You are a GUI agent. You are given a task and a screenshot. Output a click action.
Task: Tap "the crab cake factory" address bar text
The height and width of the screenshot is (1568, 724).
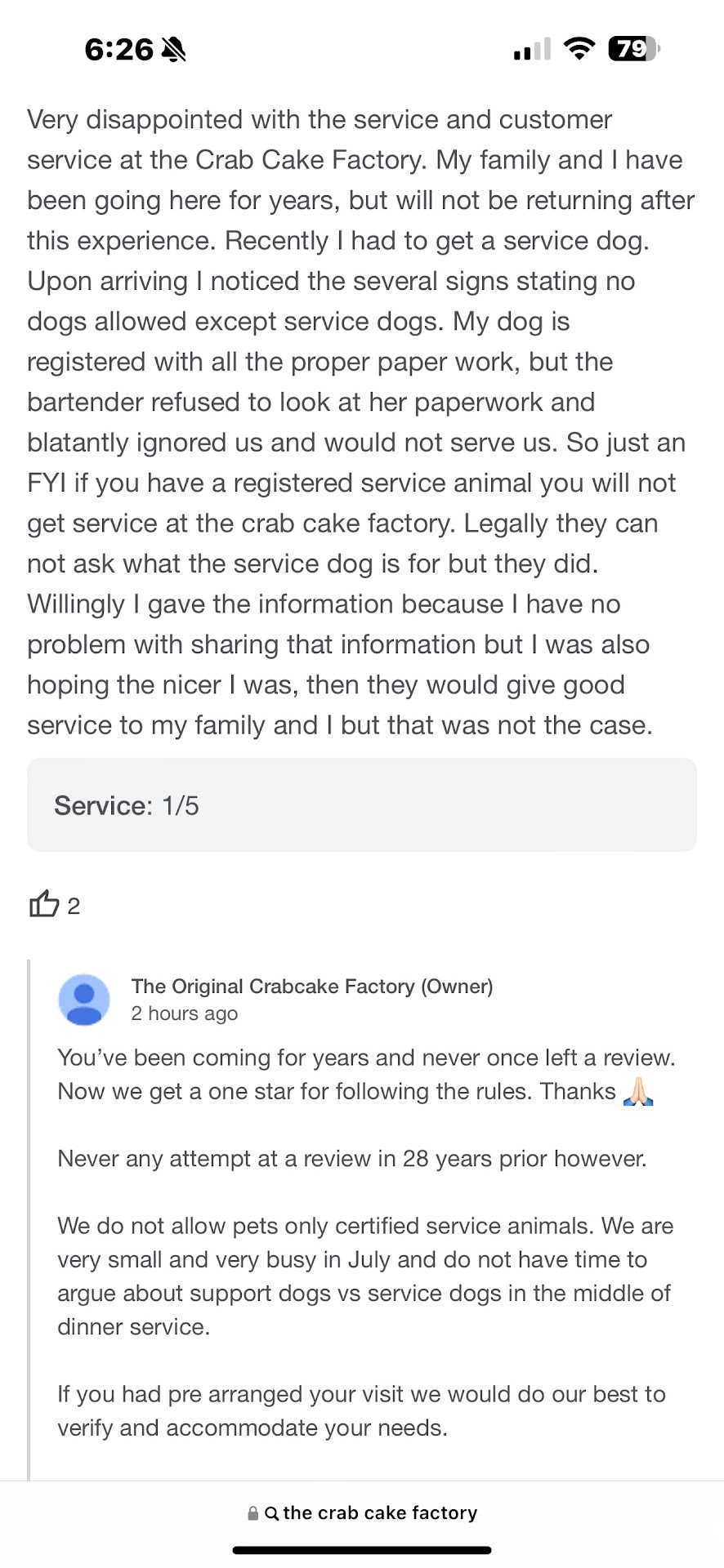[x=380, y=1513]
